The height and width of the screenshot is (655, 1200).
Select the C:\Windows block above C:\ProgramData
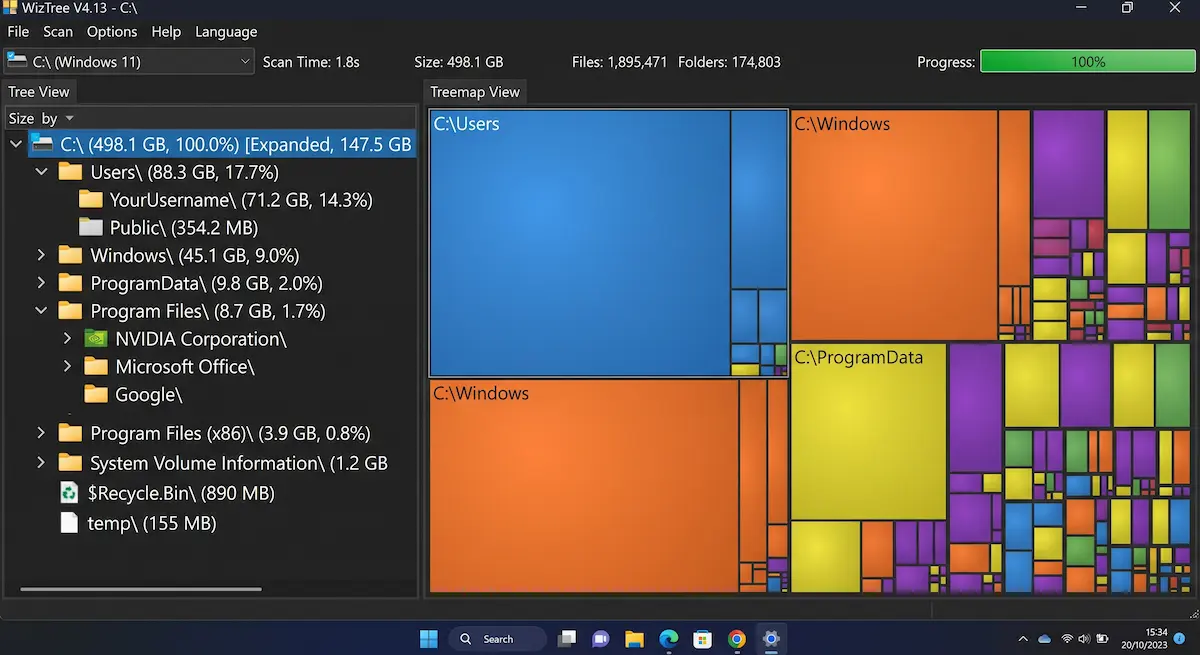pyautogui.click(x=894, y=225)
